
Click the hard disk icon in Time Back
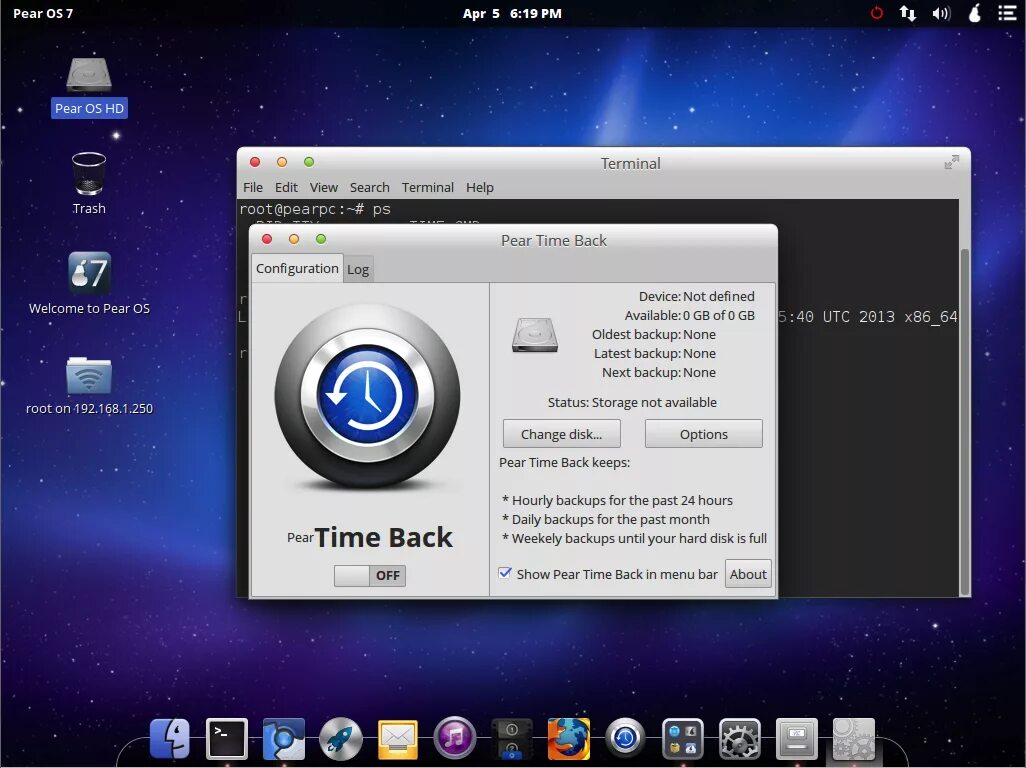pyautogui.click(x=535, y=335)
